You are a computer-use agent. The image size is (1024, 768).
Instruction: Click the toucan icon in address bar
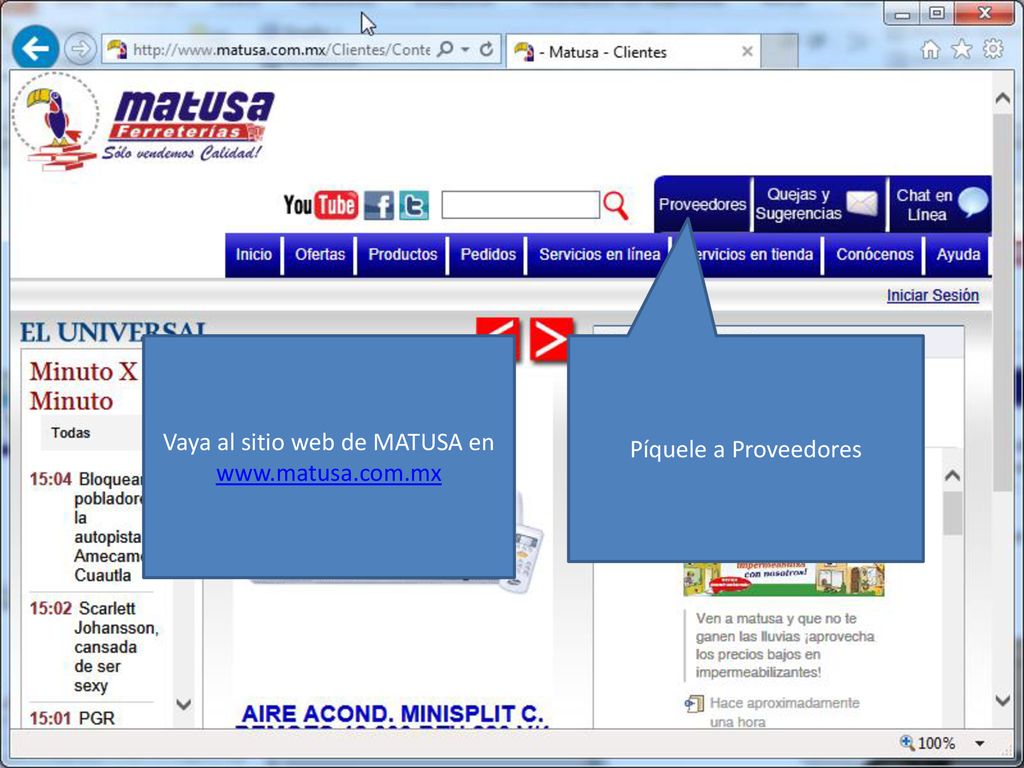point(117,49)
